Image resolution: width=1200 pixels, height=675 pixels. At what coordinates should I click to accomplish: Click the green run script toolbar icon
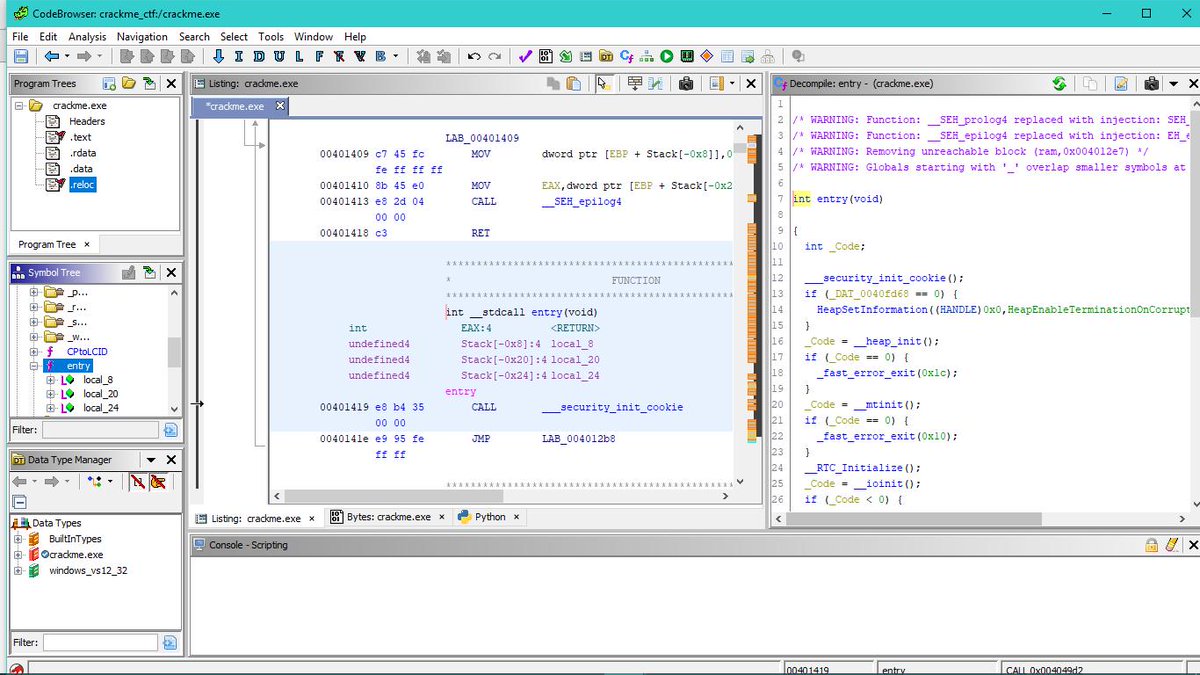[666, 56]
